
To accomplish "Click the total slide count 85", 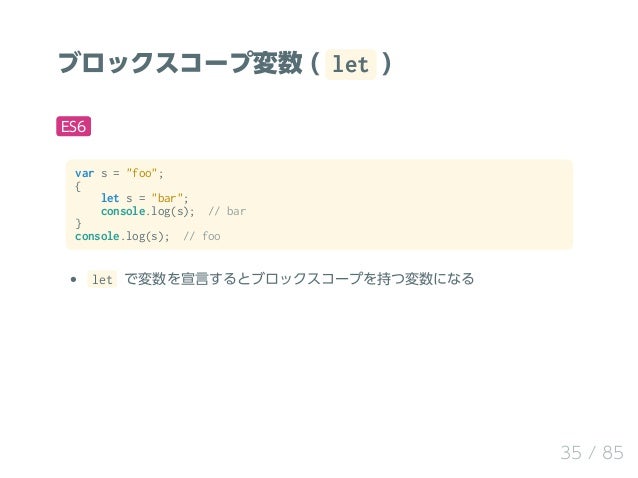I will click(x=613, y=453).
